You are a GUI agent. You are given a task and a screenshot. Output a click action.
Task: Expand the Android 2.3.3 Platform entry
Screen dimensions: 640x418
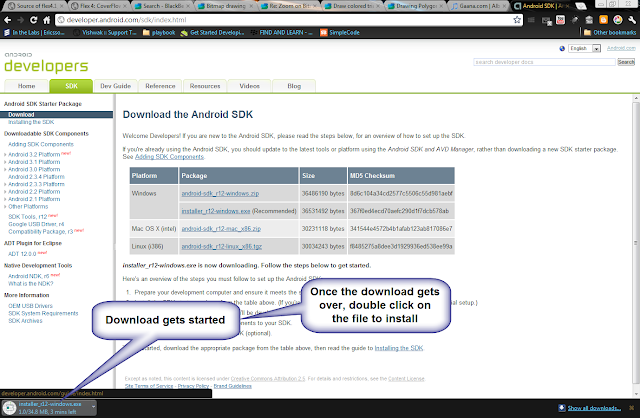(5, 184)
